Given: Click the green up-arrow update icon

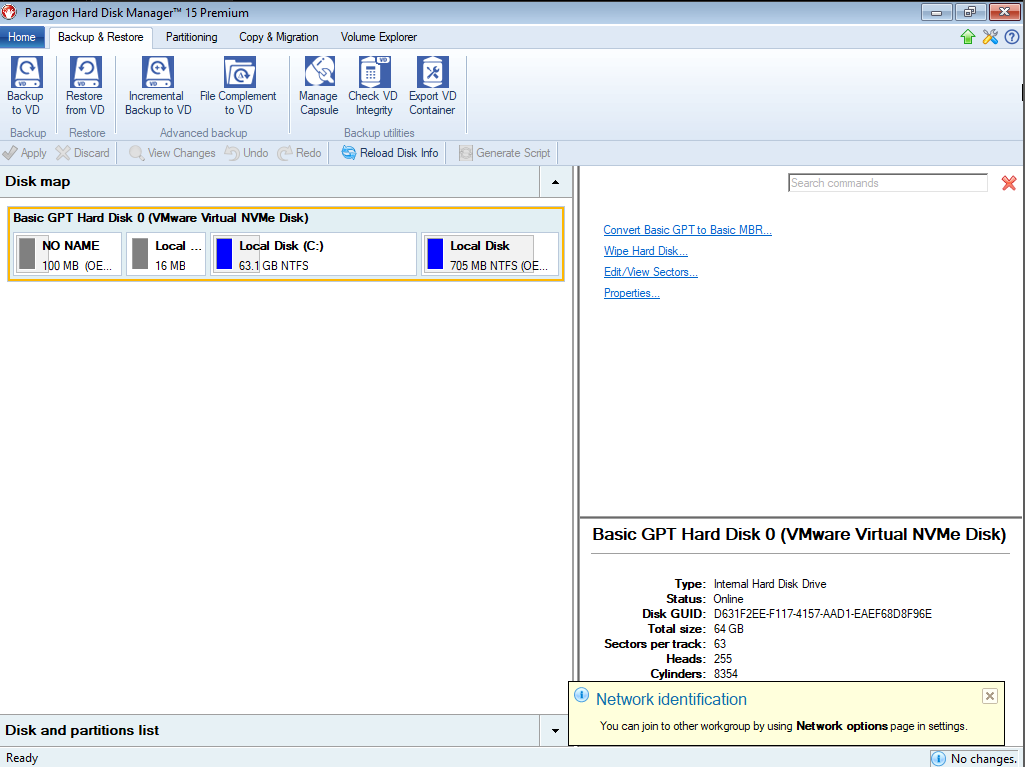Looking at the screenshot, I should tap(968, 37).
